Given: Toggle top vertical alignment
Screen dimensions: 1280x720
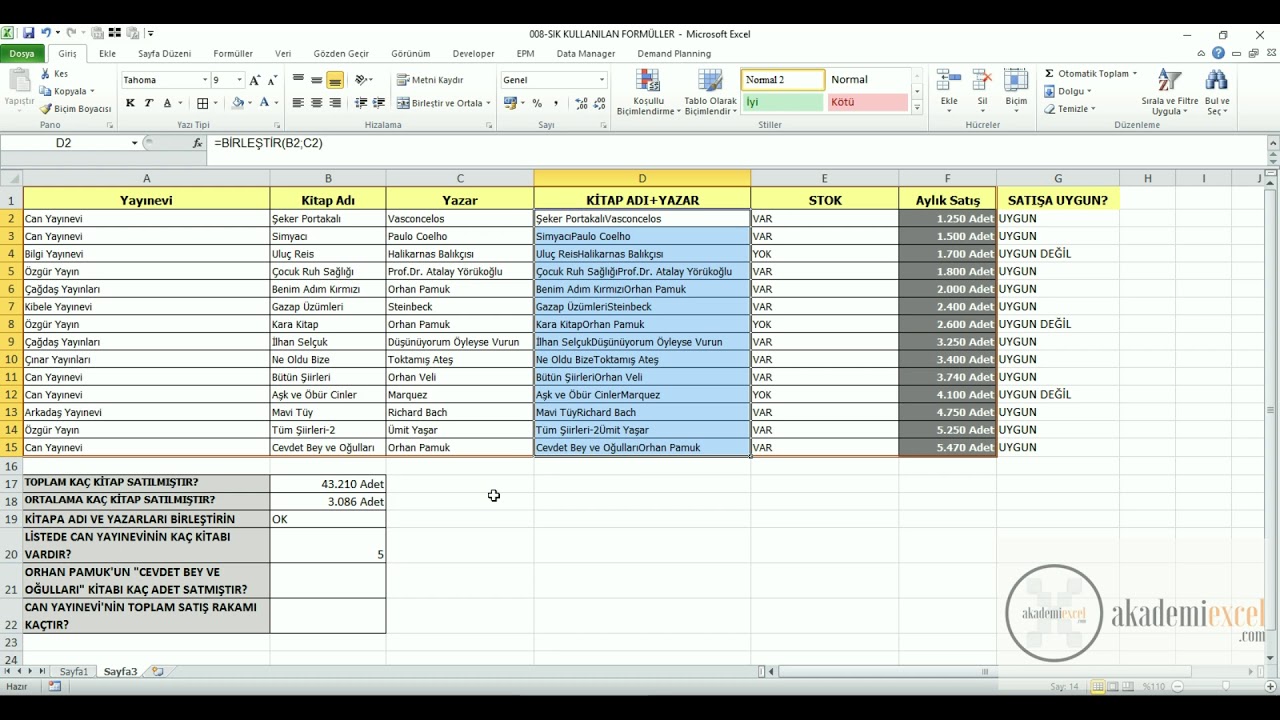Looking at the screenshot, I should 298,80.
